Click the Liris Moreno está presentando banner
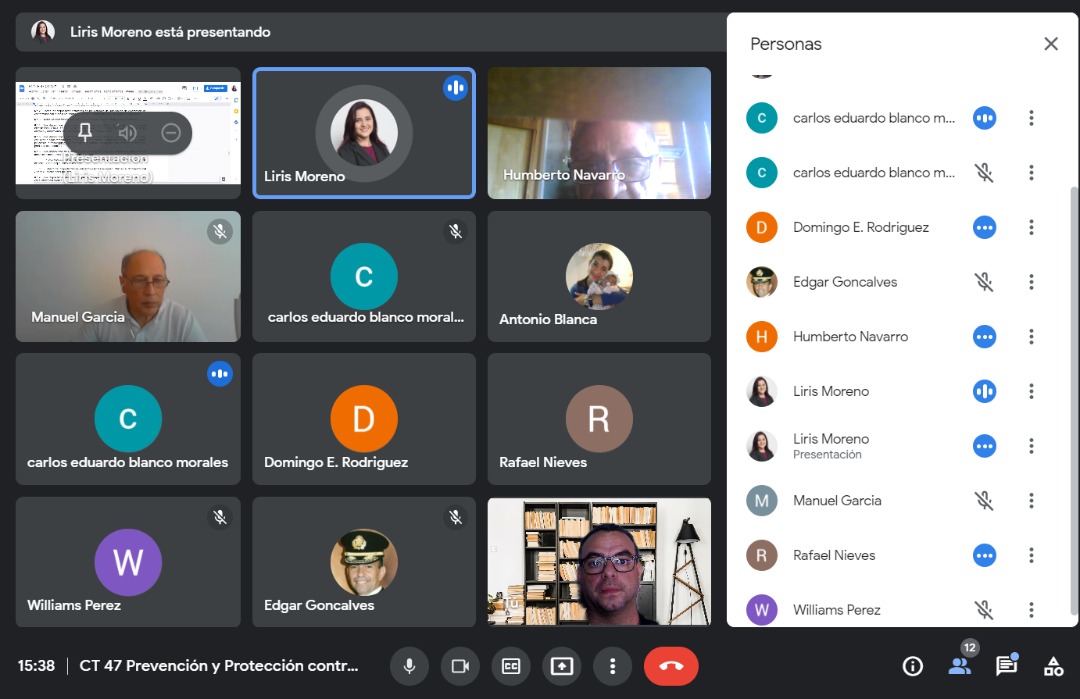Viewport: 1080px width, 699px height. pyautogui.click(x=371, y=32)
